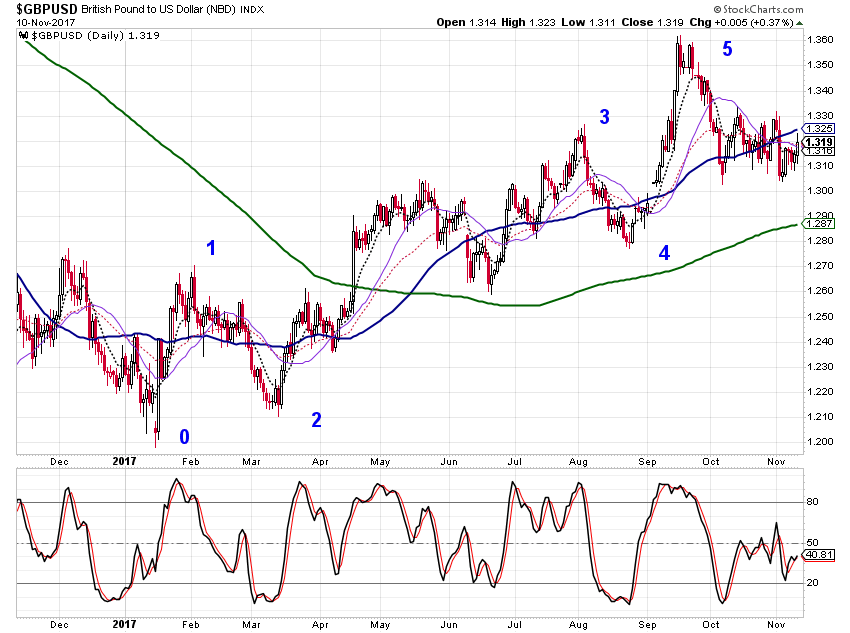Click the 1.360 label on the price scale
This screenshot has height=633, width=850.
[x=820, y=40]
